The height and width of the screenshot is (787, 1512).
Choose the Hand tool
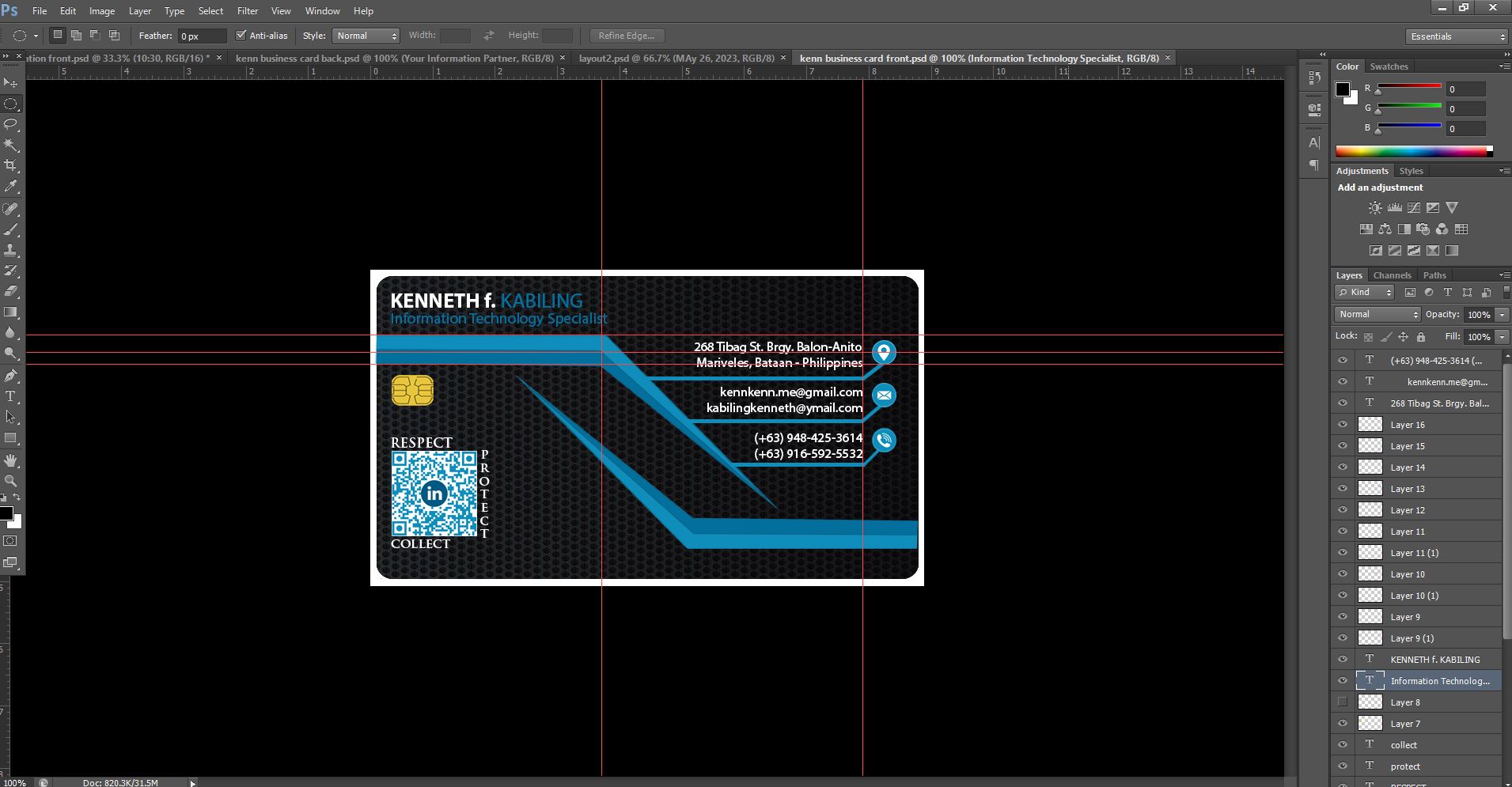11,460
